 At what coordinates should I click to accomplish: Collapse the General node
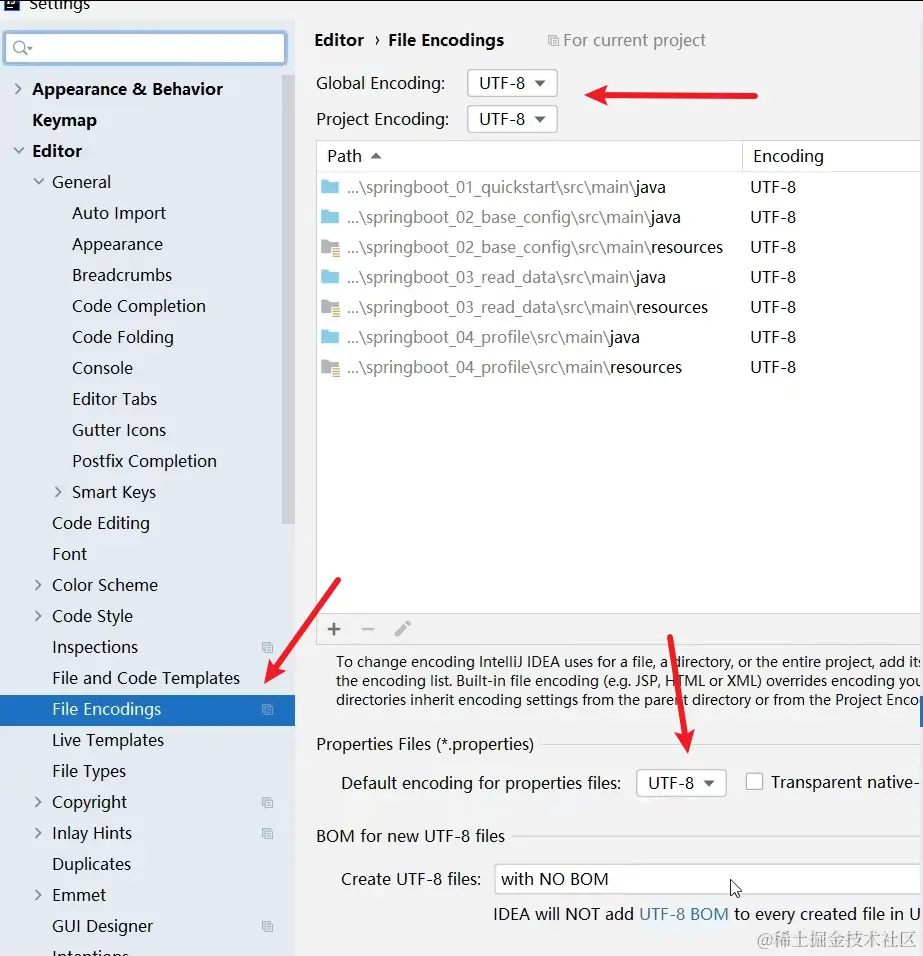pos(38,182)
